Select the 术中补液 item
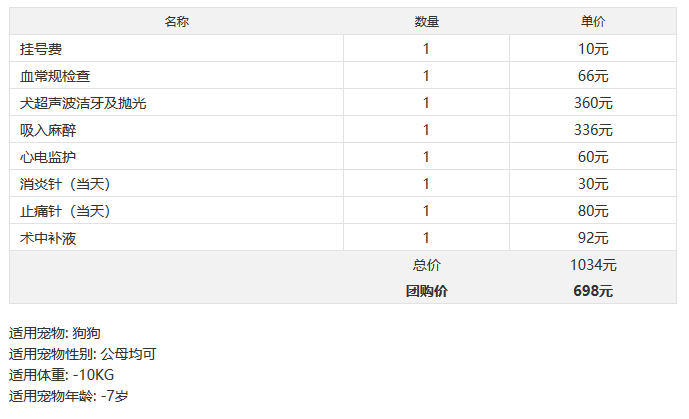 48,238
